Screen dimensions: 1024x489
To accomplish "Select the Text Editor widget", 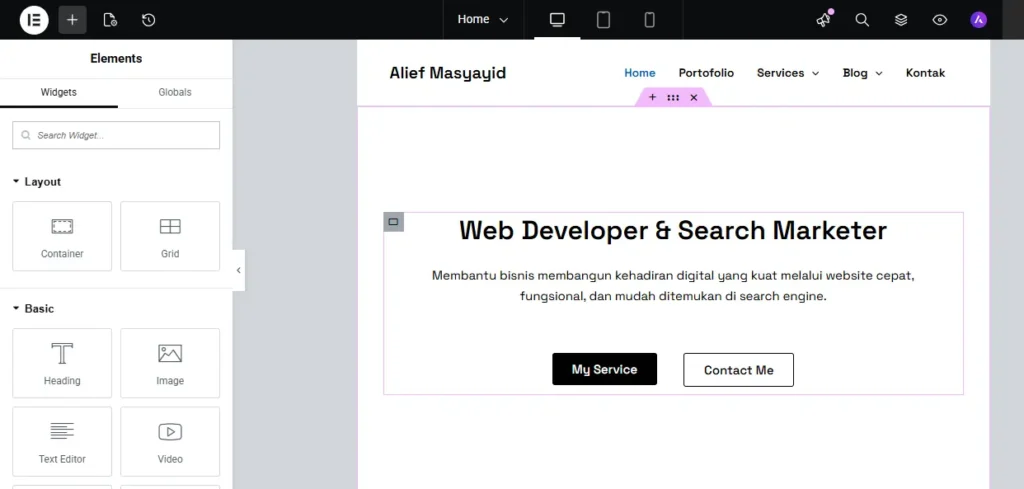I will [x=62, y=441].
